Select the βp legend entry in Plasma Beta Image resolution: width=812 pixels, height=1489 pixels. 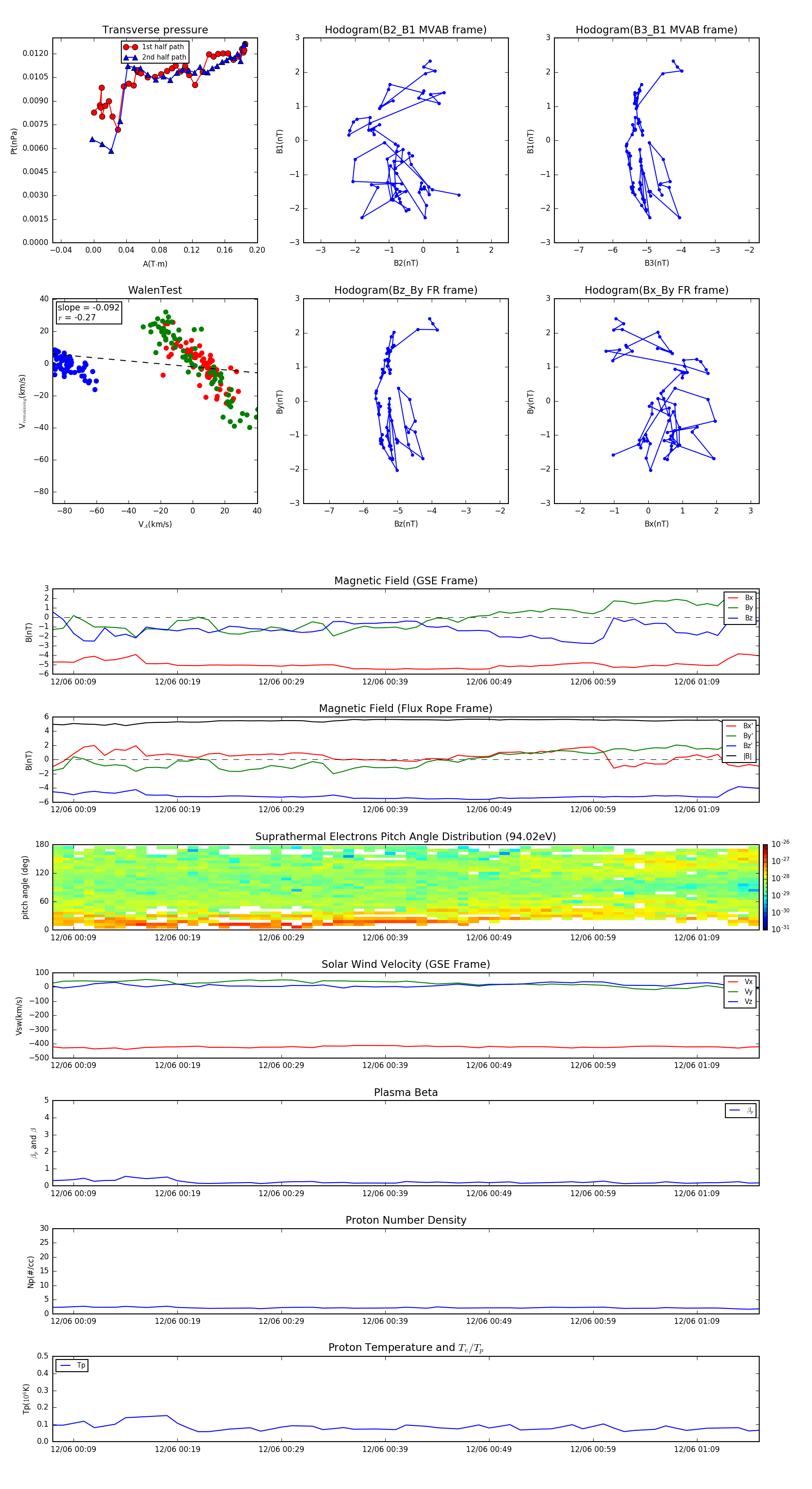coord(741,1110)
